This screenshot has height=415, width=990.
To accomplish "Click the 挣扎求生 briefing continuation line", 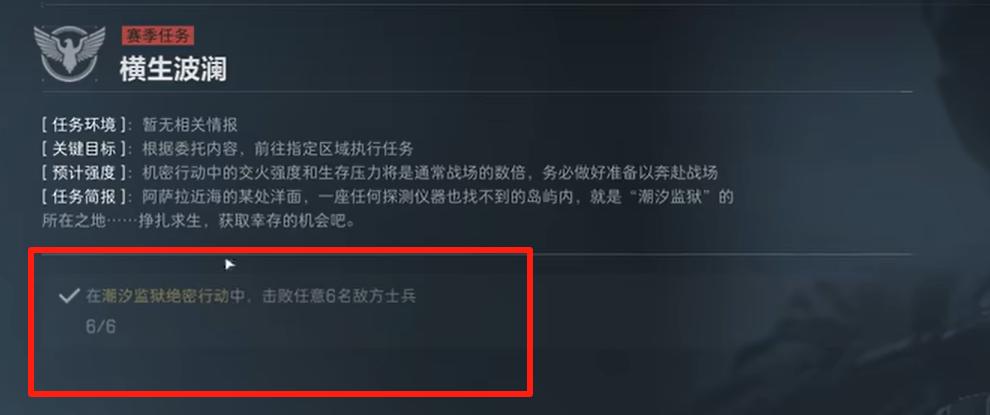I will [200, 222].
